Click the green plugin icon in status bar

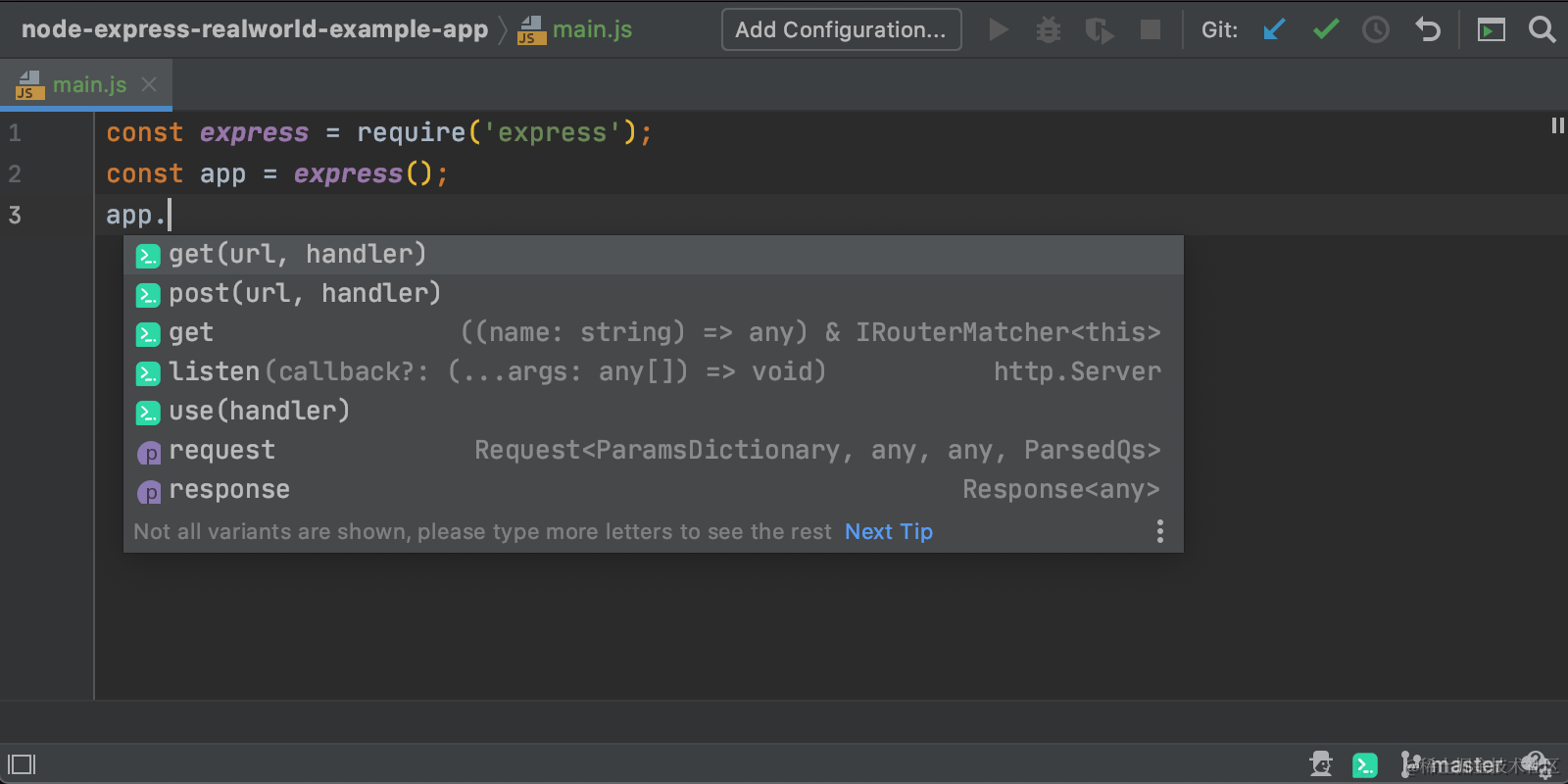pyautogui.click(x=1365, y=764)
